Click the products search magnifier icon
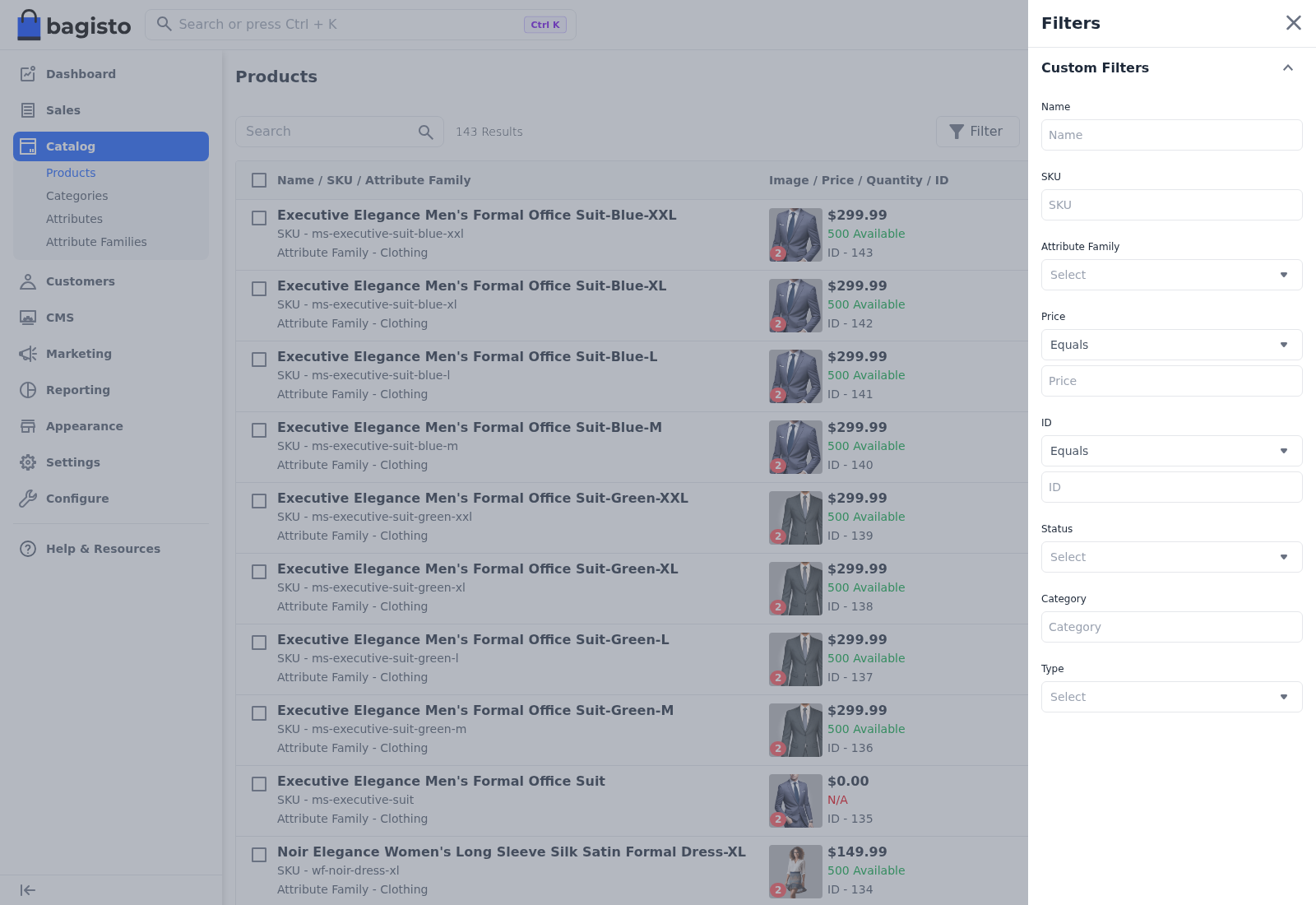 (x=425, y=132)
